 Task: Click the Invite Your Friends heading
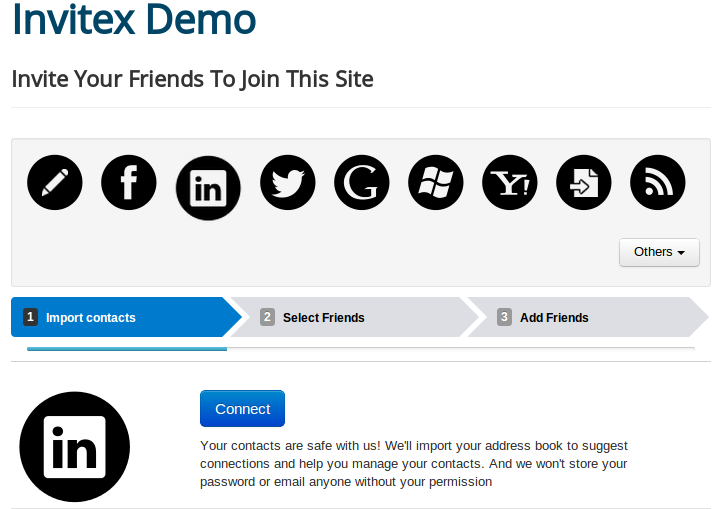pyautogui.click(x=192, y=78)
